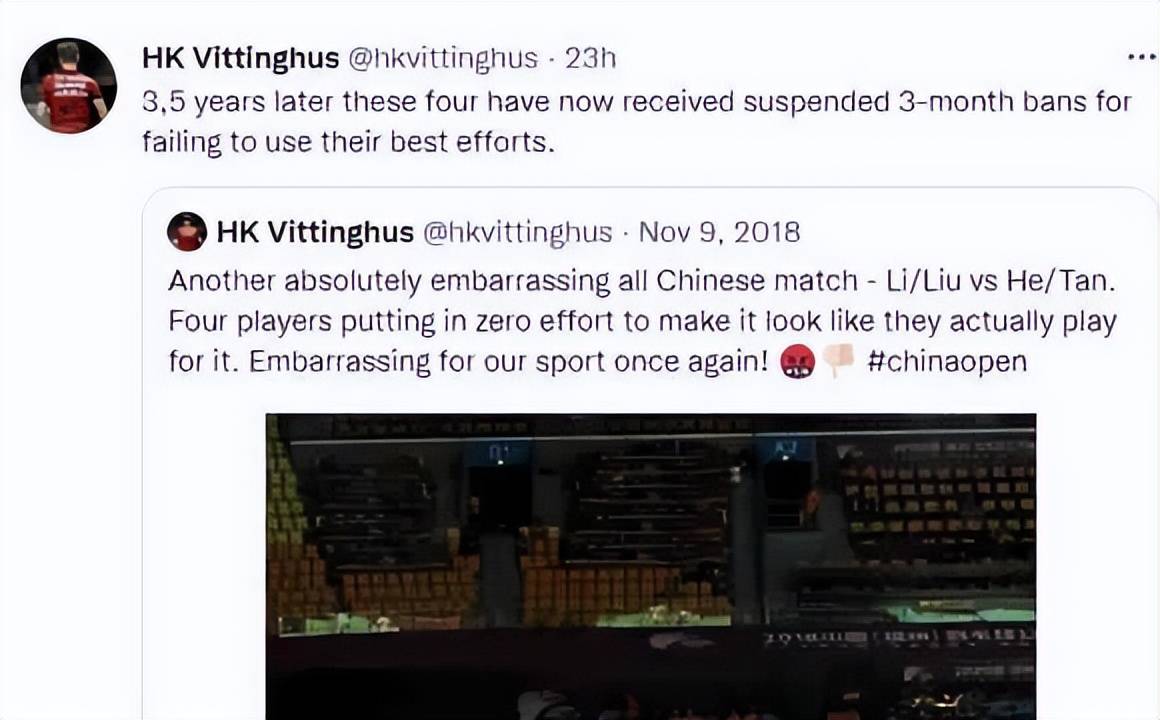Viewport: 1160px width, 720px height.
Task: Click the angry face emoji
Action: (x=798, y=362)
